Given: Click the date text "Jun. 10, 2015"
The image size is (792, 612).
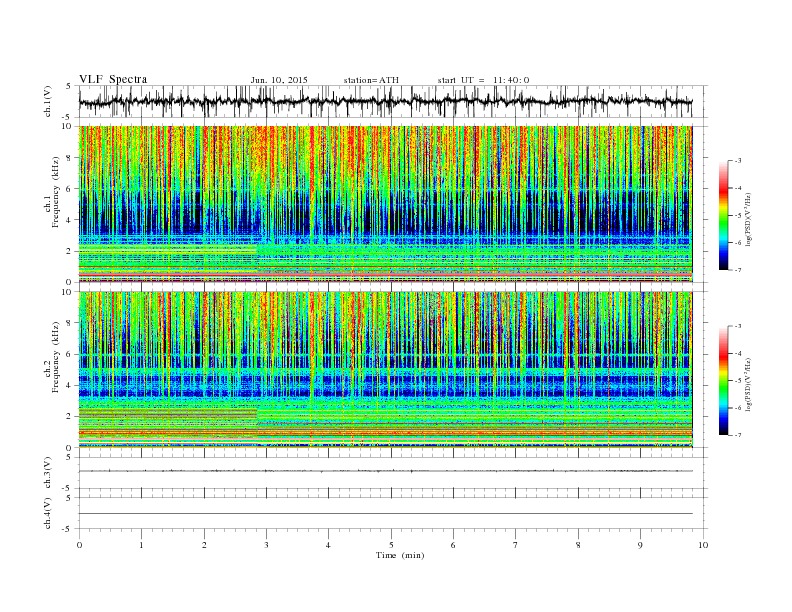Looking at the screenshot, I should (x=279, y=80).
